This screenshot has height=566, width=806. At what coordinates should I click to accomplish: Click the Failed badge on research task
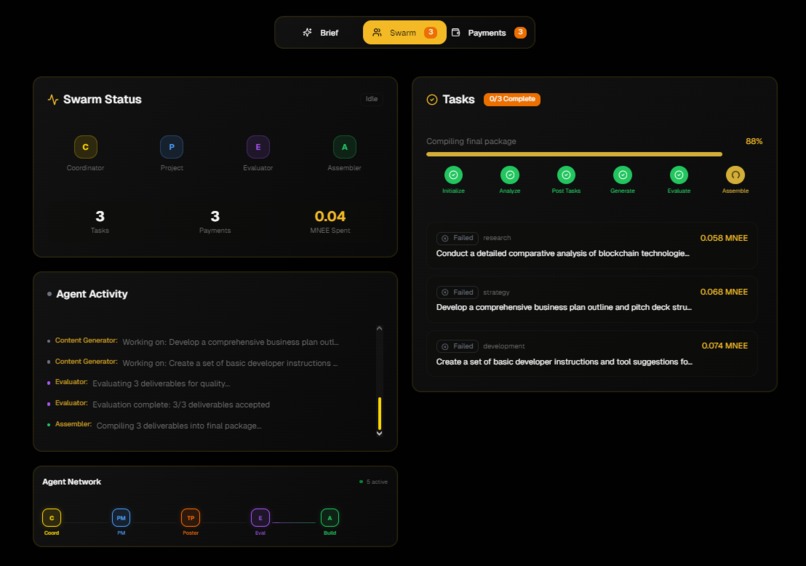457,238
